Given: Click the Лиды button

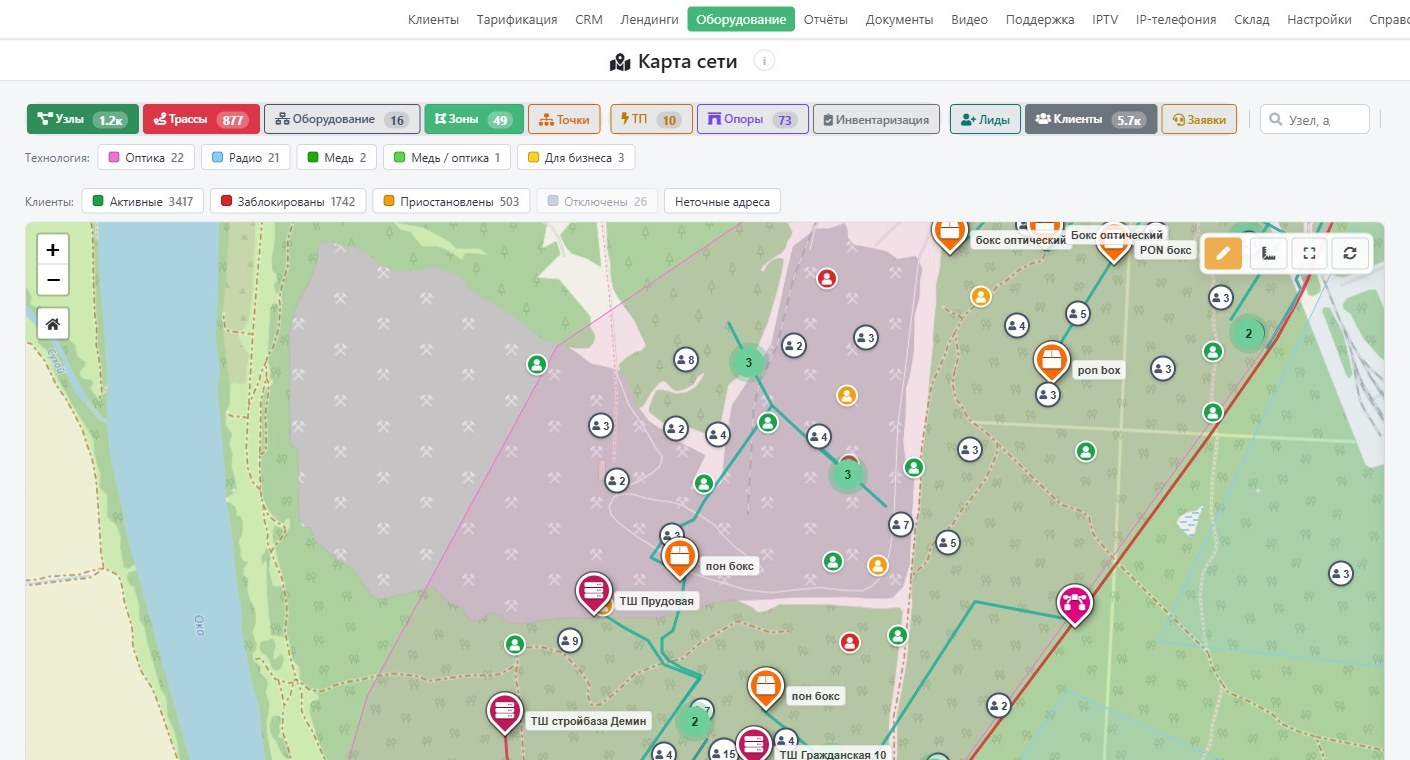Looking at the screenshot, I should coord(985,119).
